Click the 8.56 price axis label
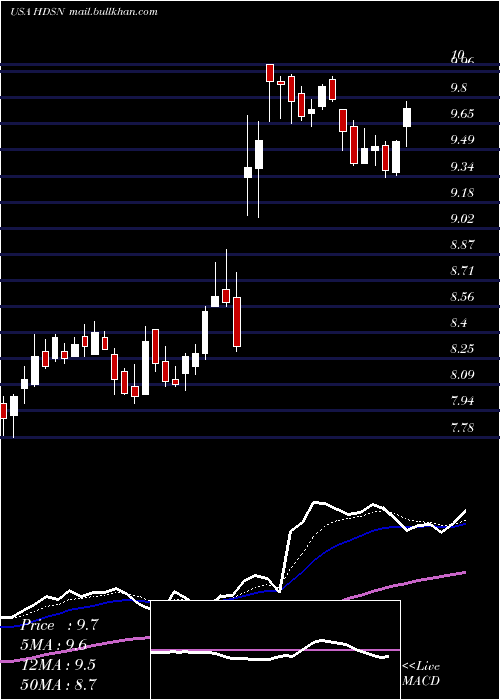Screen dimensions: 500x700 (462, 296)
